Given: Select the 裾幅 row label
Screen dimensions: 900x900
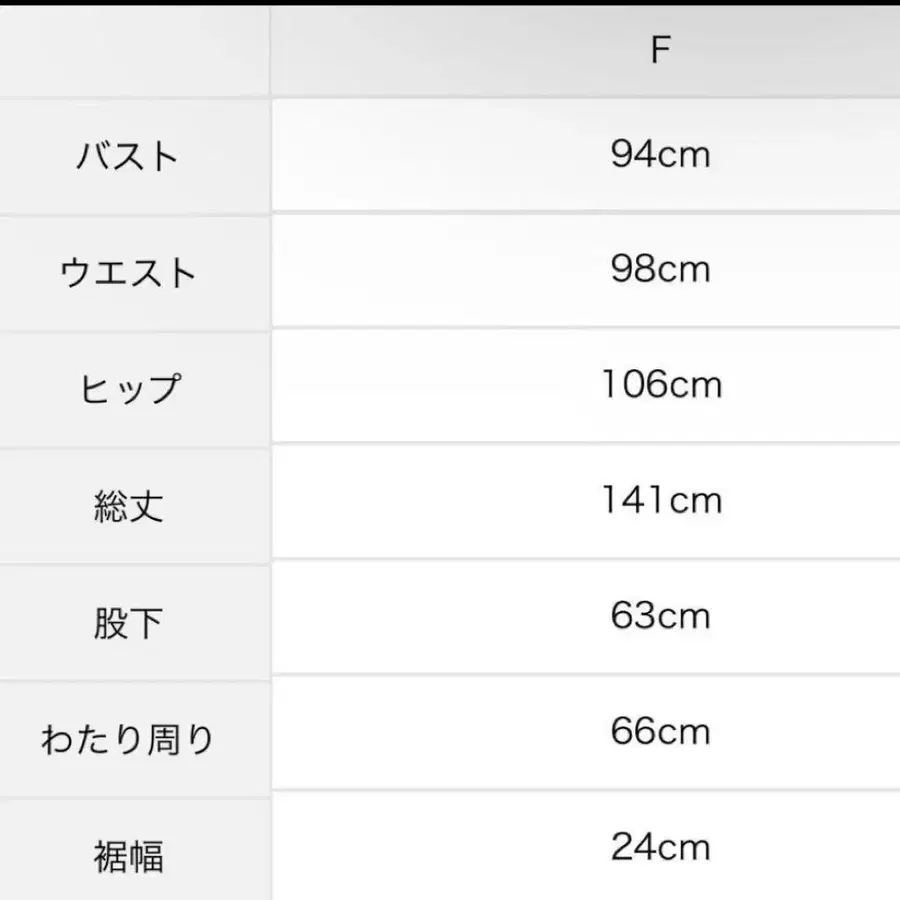Looking at the screenshot, I should 128,857.
